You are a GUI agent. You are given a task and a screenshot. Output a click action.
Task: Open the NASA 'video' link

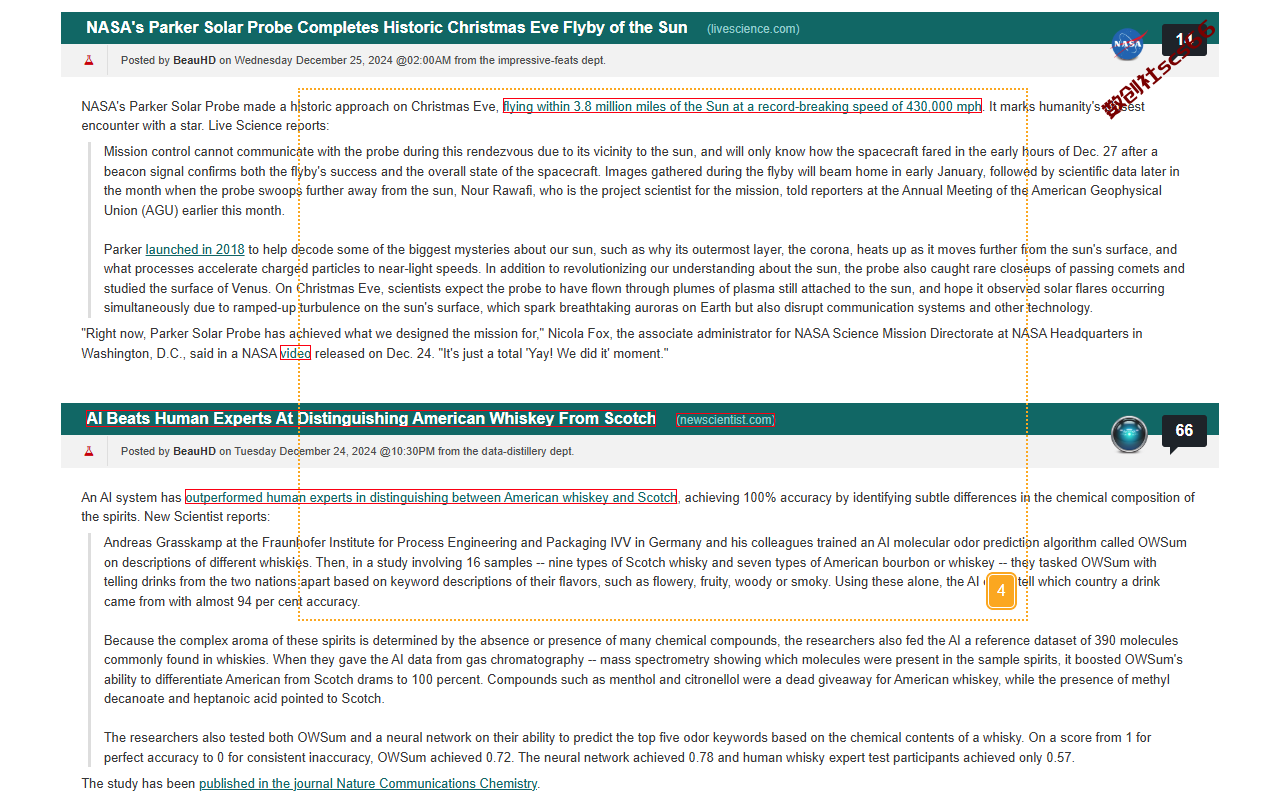pyautogui.click(x=295, y=353)
